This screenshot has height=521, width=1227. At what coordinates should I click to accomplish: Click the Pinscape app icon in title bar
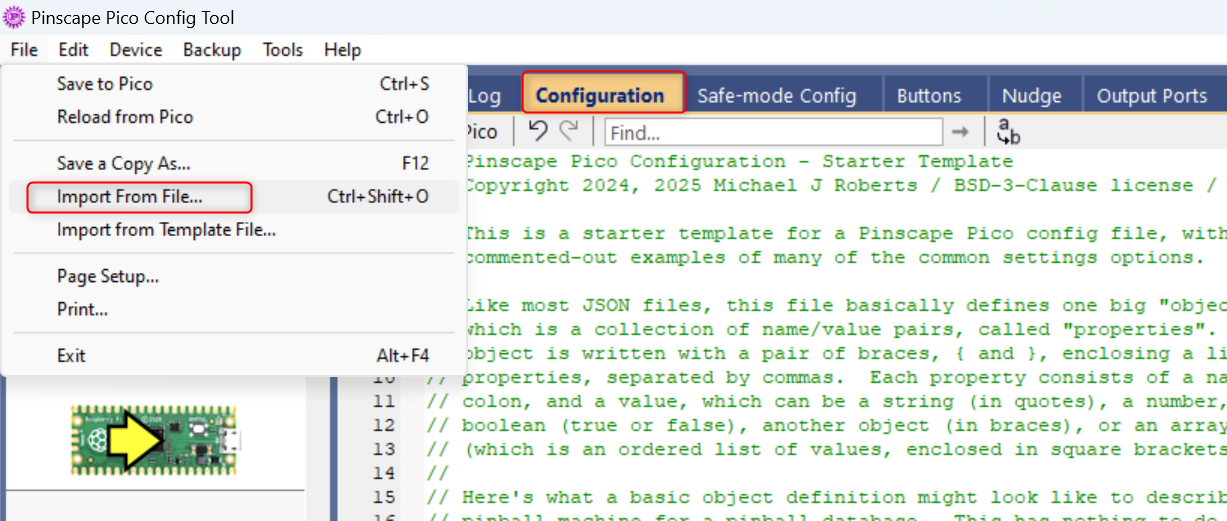tap(14, 17)
